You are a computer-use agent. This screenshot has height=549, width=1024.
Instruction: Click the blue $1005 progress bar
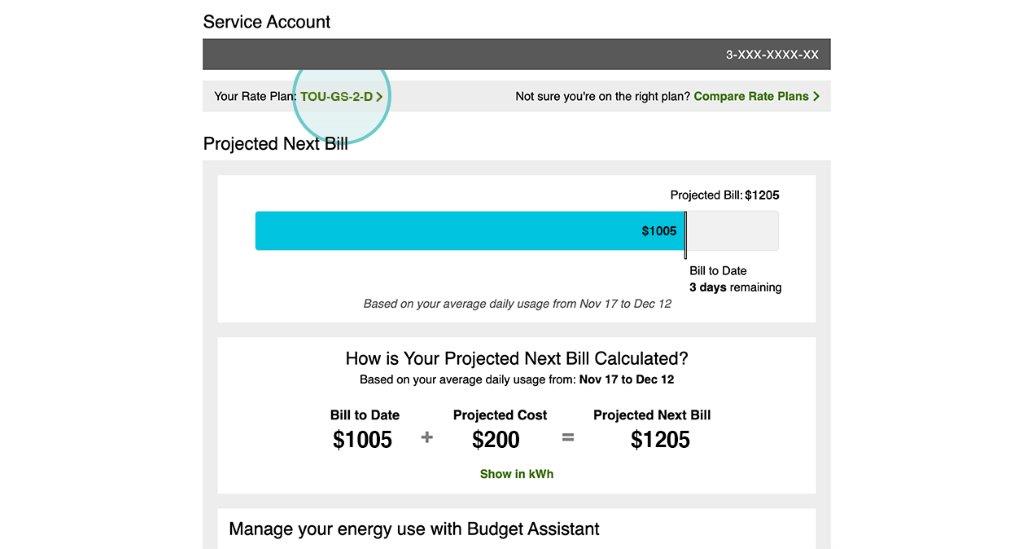(x=470, y=230)
